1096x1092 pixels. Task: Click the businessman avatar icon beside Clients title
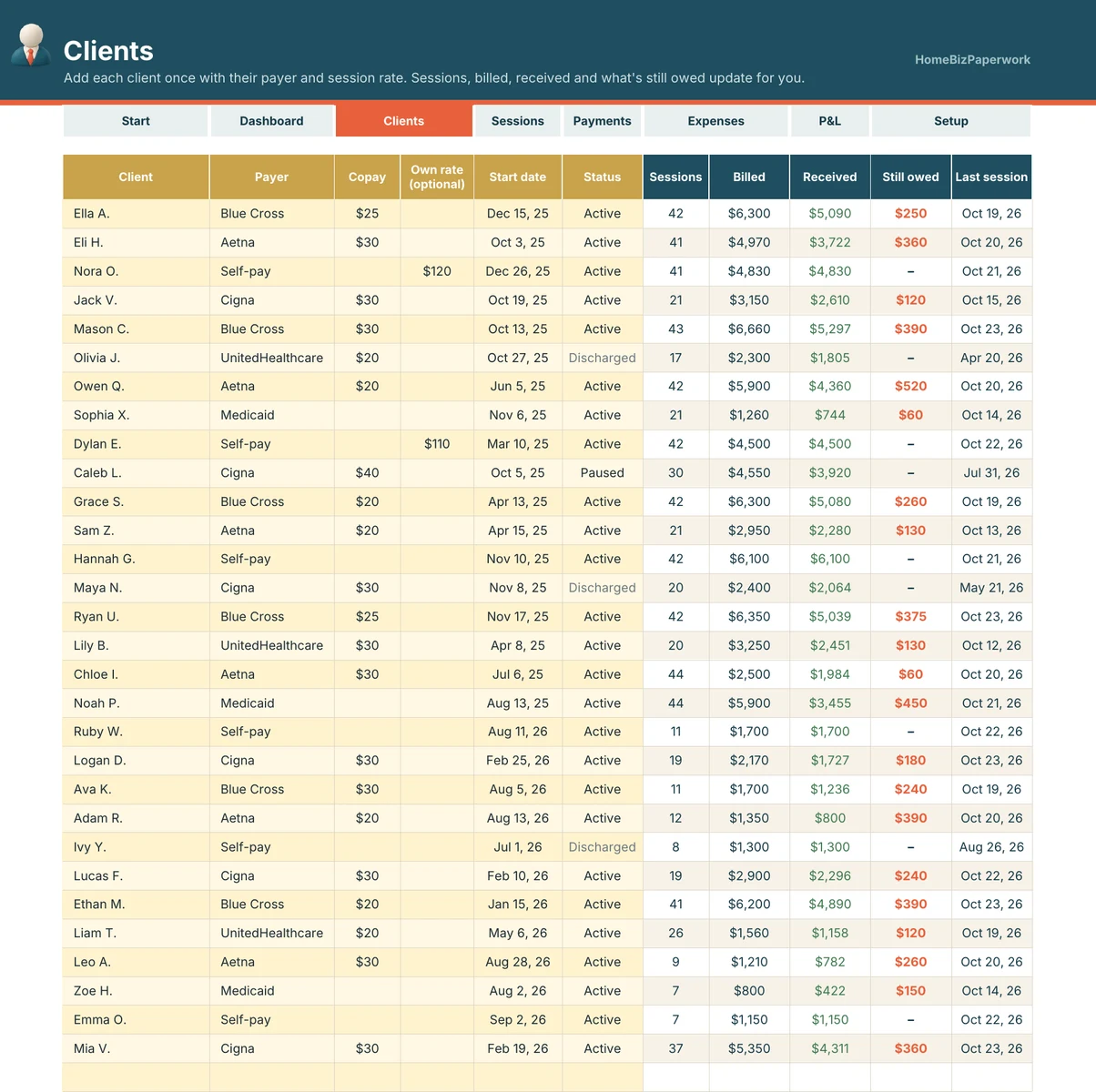click(31, 45)
